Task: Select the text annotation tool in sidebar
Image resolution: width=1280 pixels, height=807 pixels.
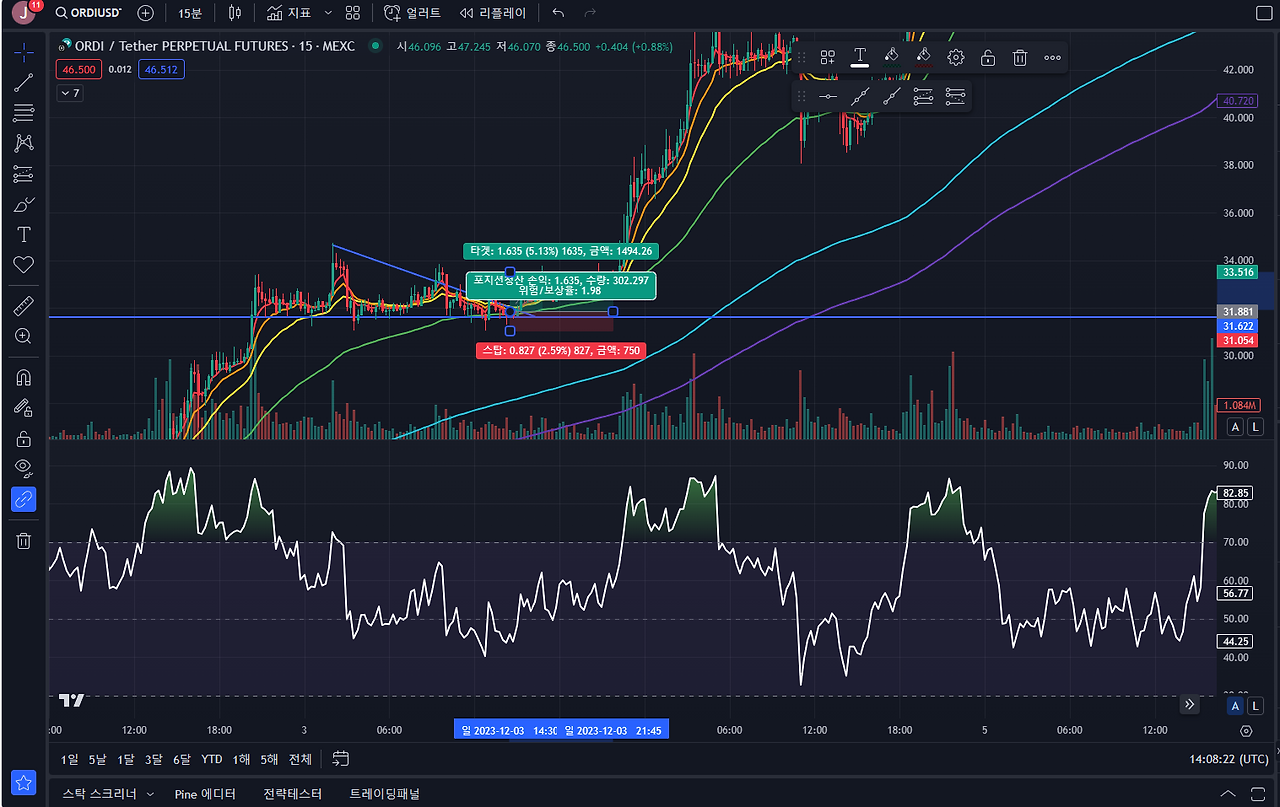Action: (23, 235)
